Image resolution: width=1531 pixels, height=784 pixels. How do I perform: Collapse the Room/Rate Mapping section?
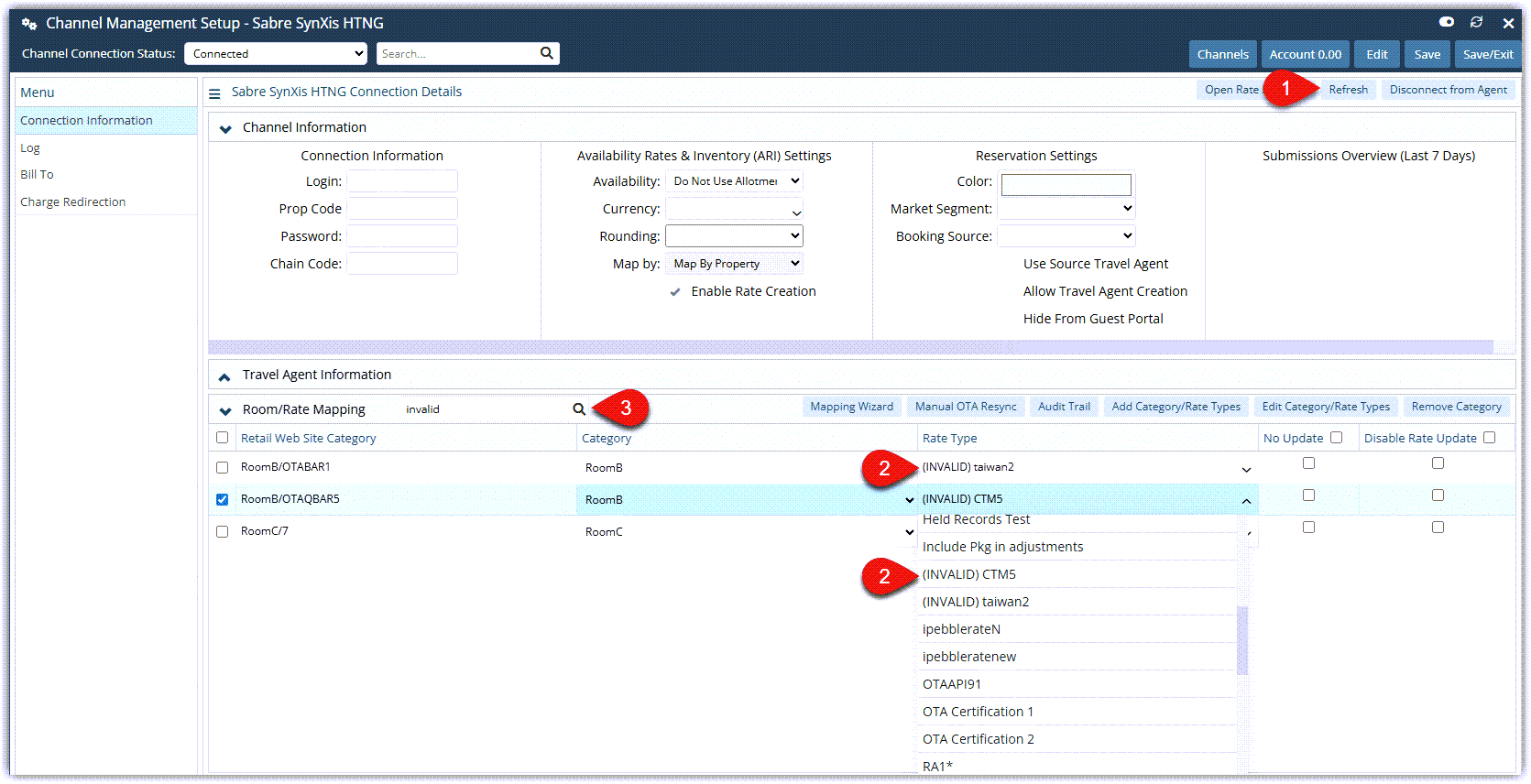coord(225,411)
